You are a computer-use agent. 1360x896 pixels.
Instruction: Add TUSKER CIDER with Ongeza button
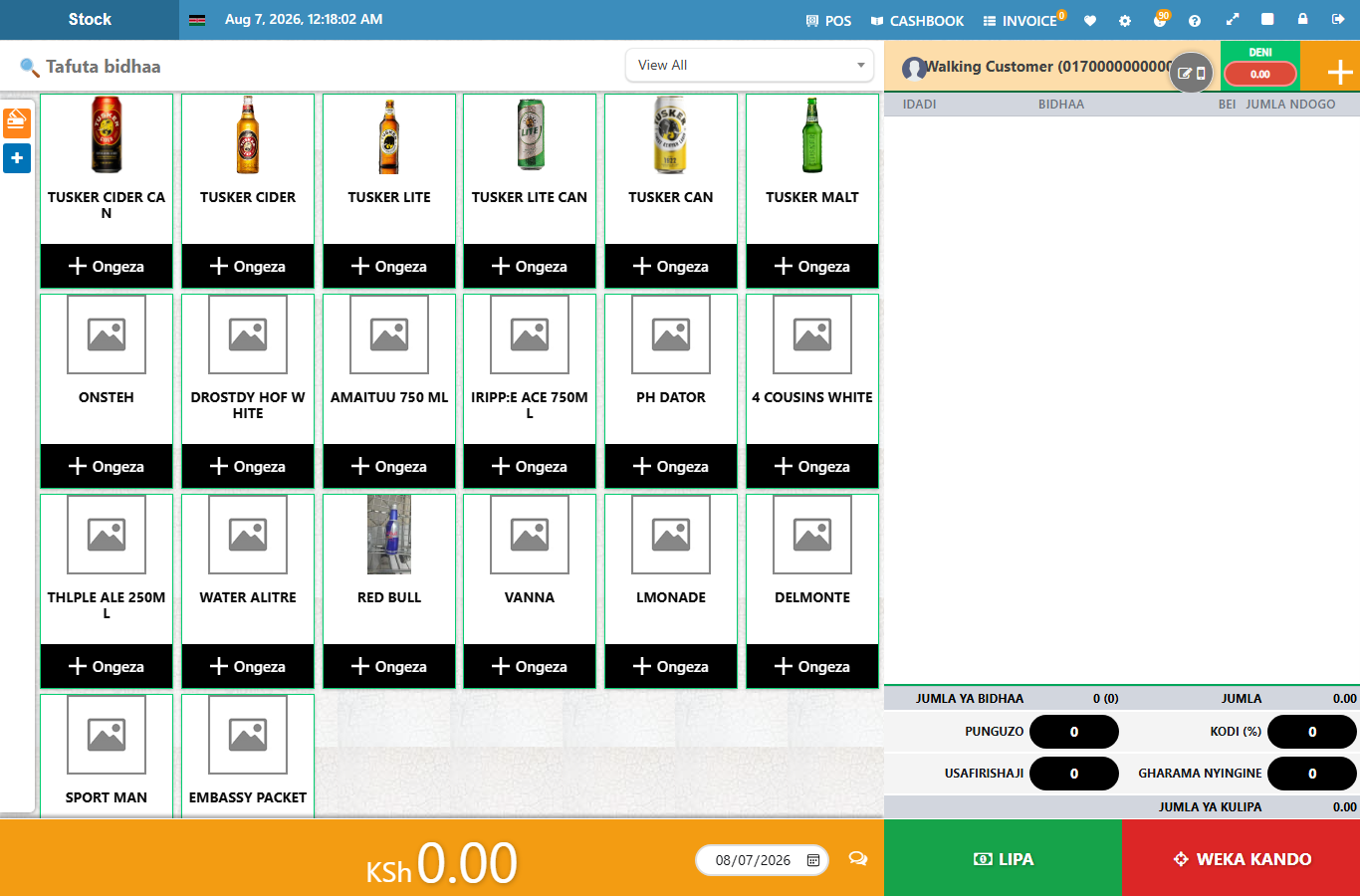248,266
